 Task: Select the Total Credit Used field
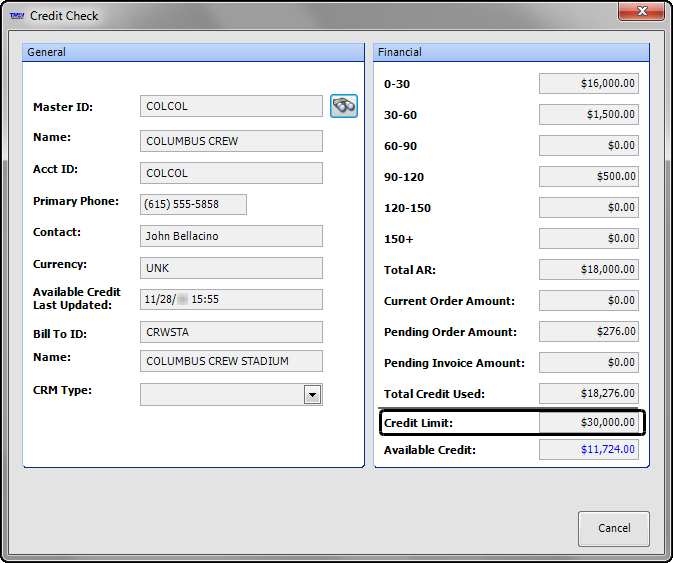pos(588,394)
